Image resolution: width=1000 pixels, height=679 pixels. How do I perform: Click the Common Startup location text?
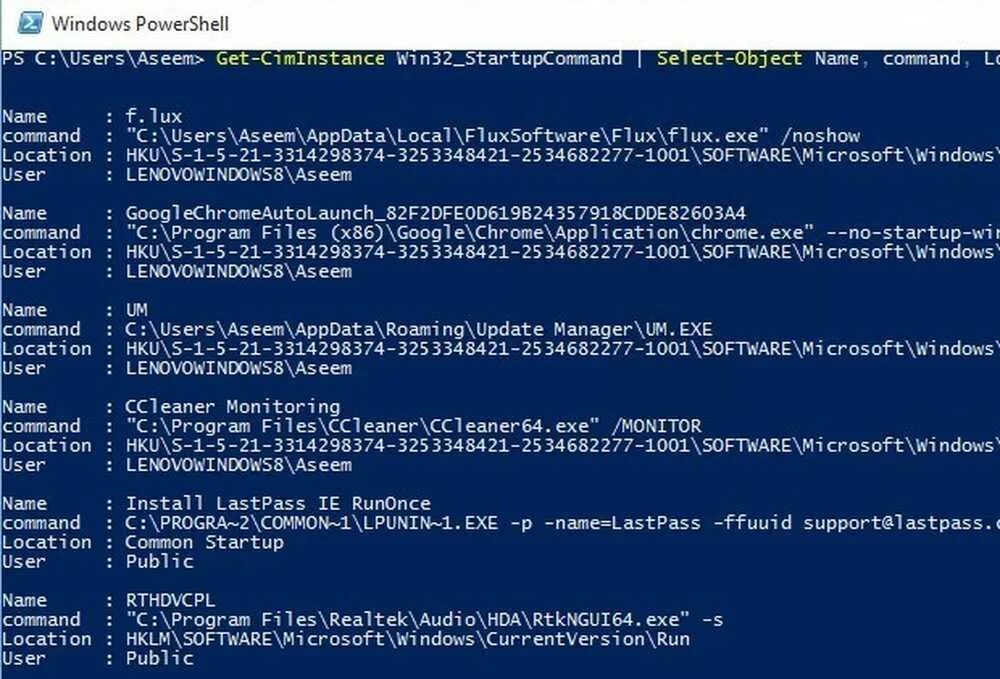coord(204,543)
